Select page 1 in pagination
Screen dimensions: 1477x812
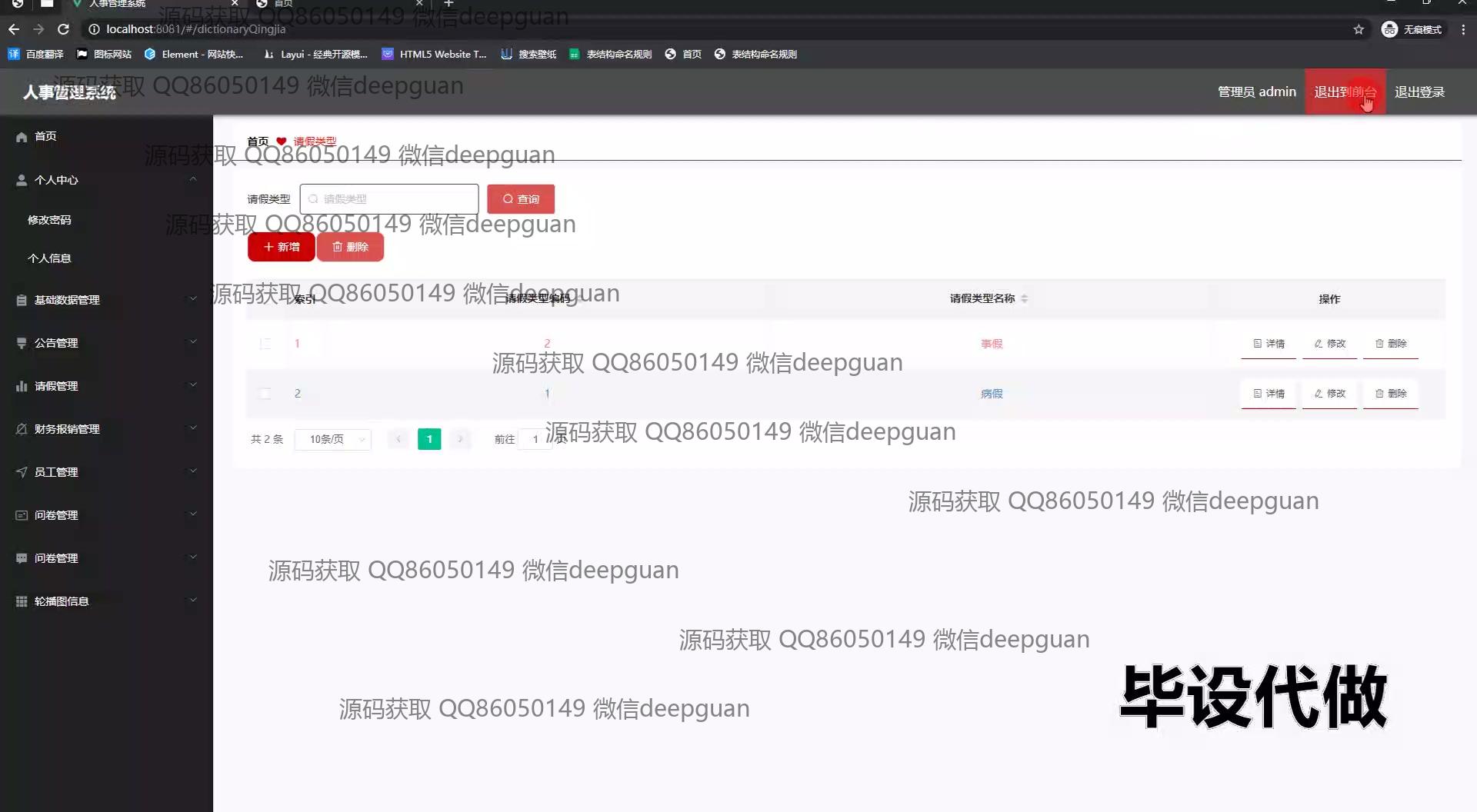pyautogui.click(x=429, y=439)
